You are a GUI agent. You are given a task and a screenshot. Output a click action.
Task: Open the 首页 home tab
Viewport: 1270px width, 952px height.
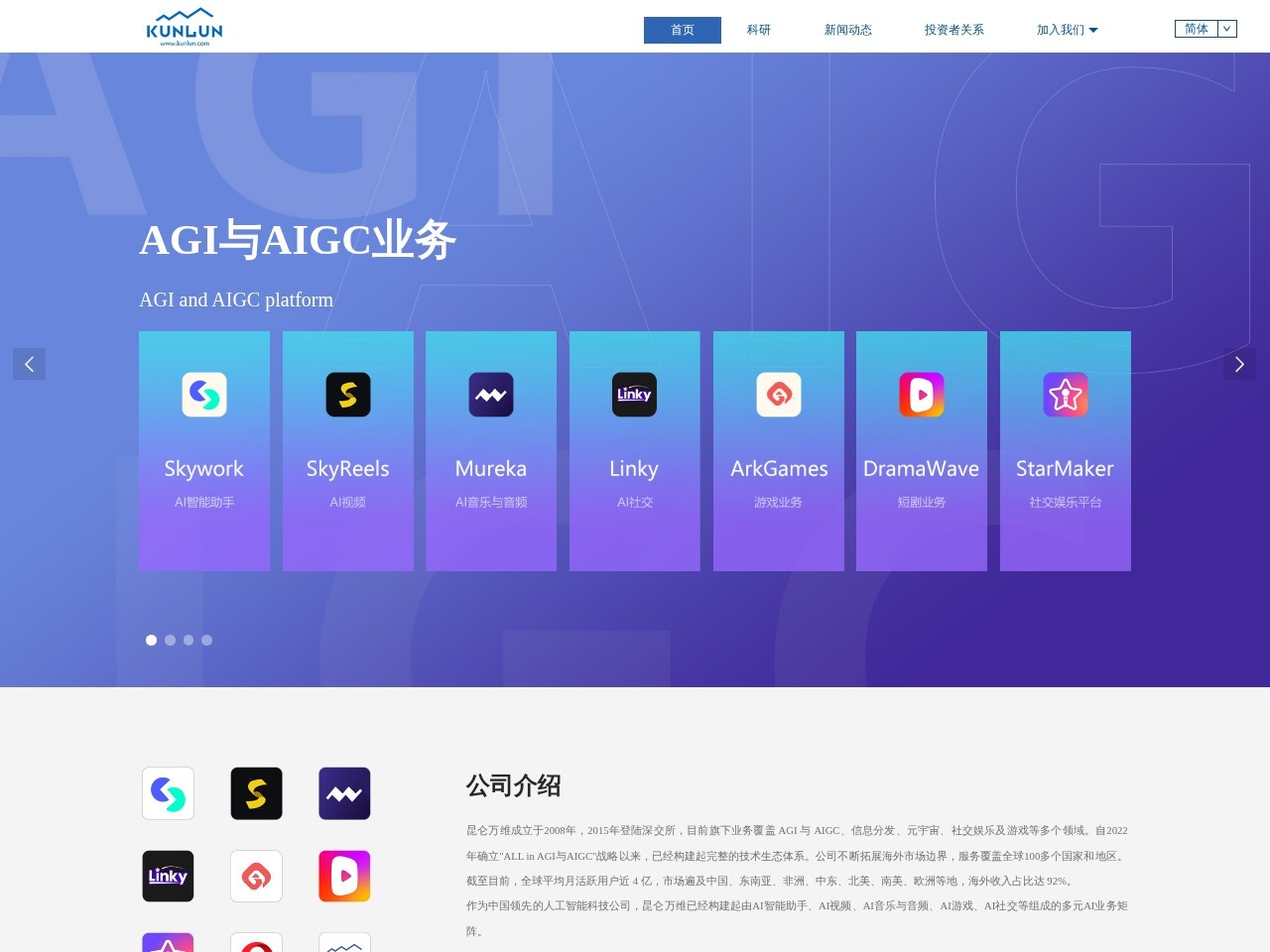pos(683,30)
